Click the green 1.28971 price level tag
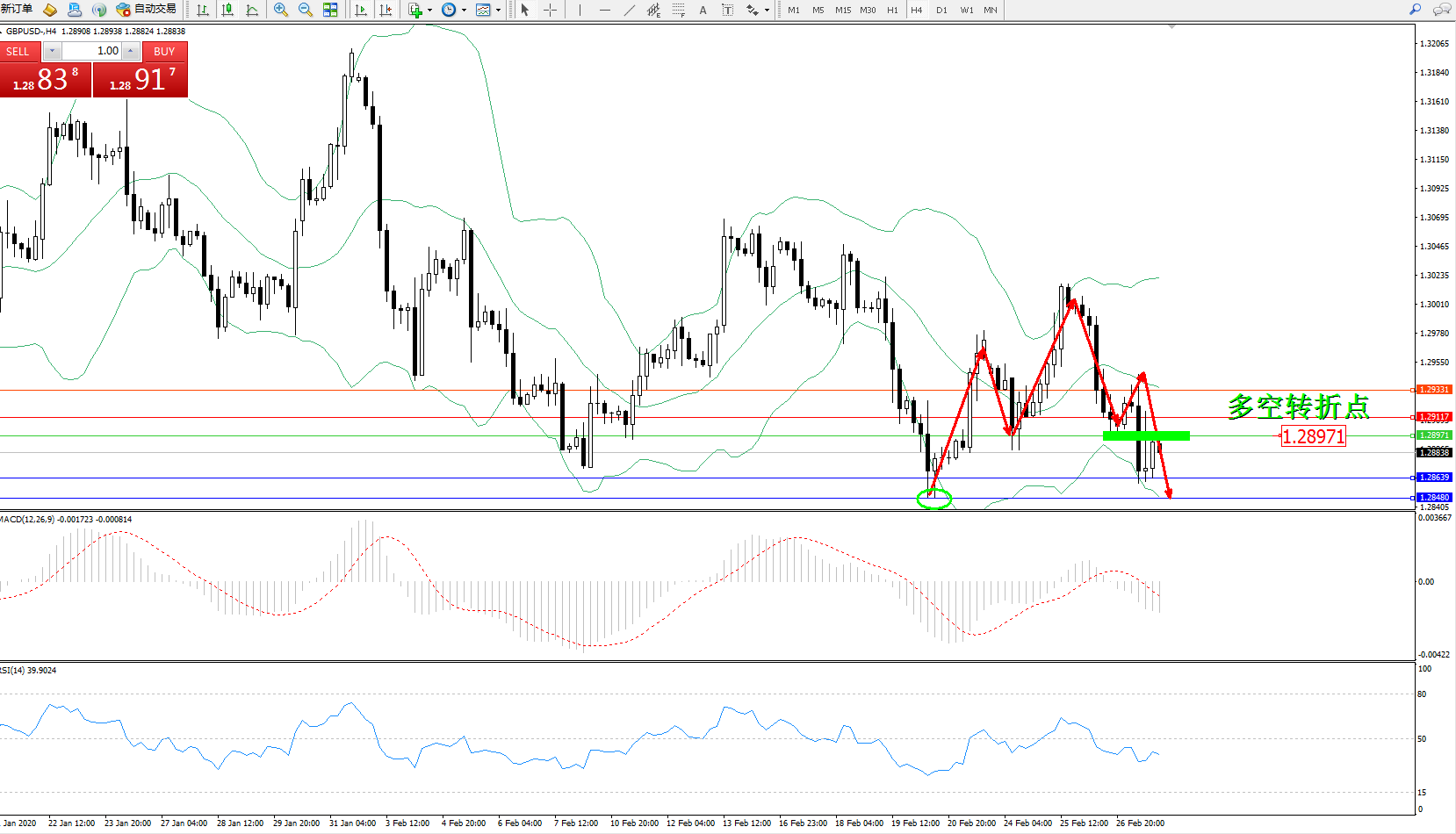The image size is (1456, 834). coord(1435,435)
